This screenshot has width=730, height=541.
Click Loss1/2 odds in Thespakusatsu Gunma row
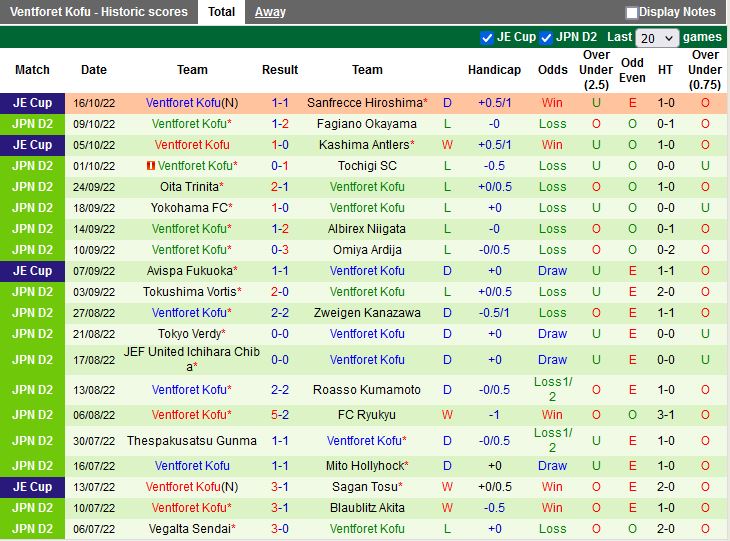pyautogui.click(x=553, y=440)
